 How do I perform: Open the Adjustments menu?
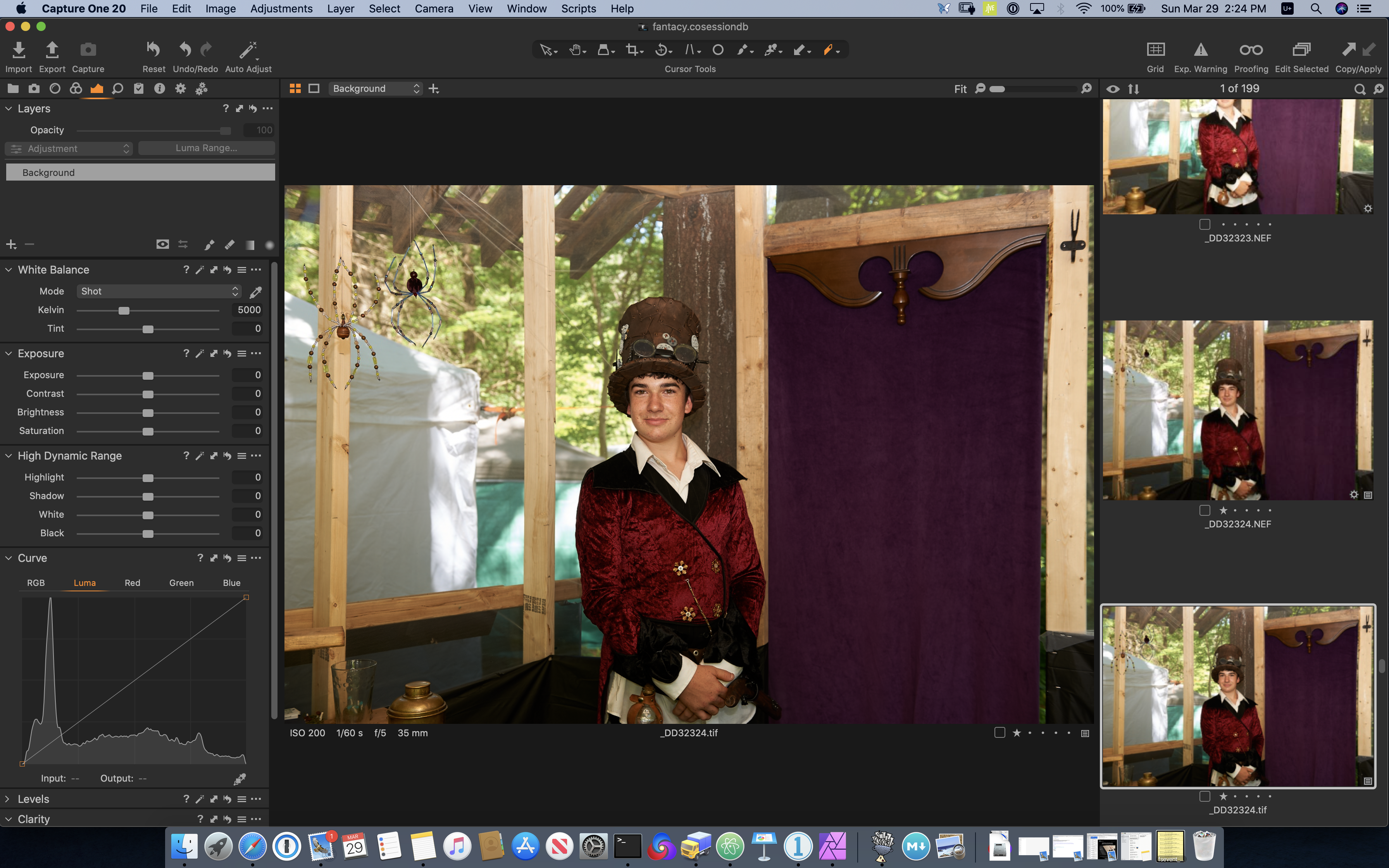tap(281, 9)
